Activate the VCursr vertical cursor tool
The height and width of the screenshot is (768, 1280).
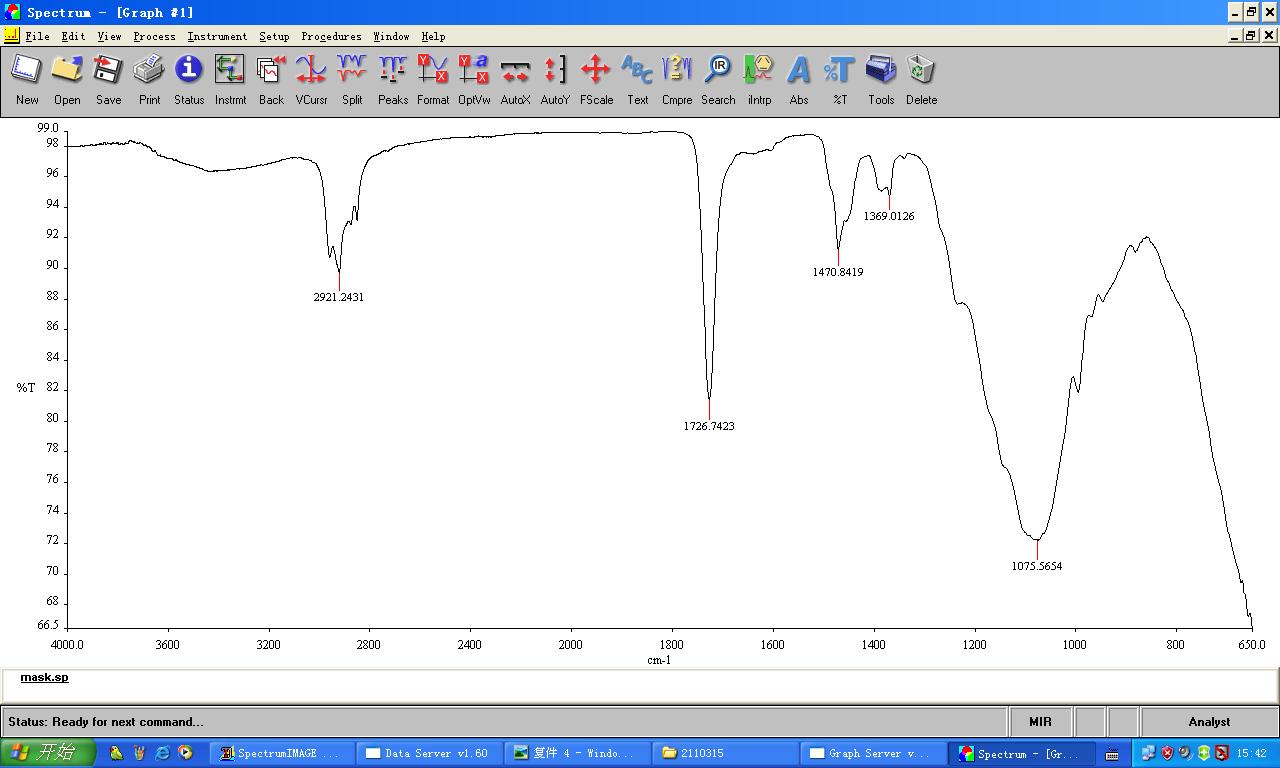311,79
